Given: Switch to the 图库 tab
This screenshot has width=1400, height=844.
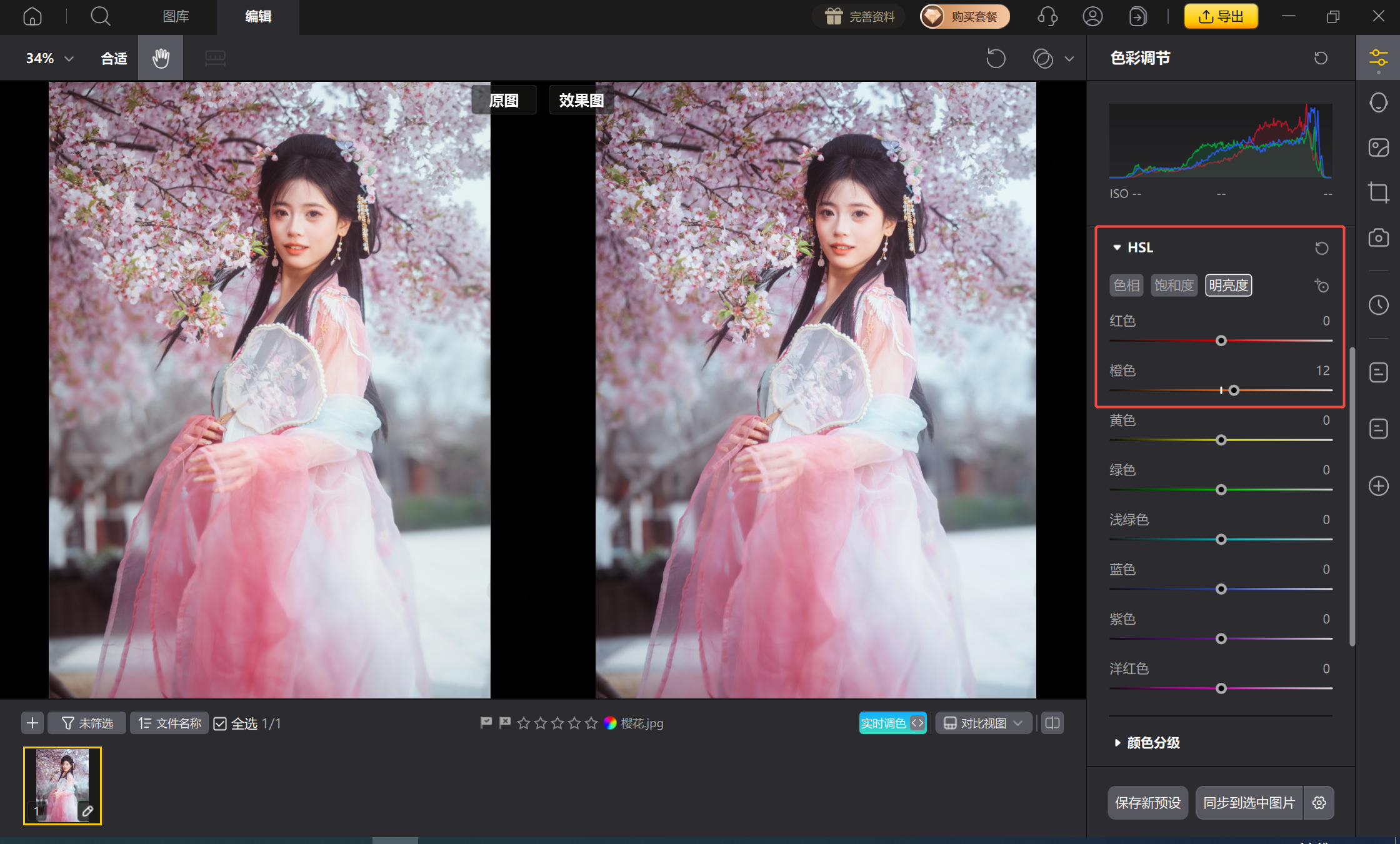Looking at the screenshot, I should pos(176,16).
